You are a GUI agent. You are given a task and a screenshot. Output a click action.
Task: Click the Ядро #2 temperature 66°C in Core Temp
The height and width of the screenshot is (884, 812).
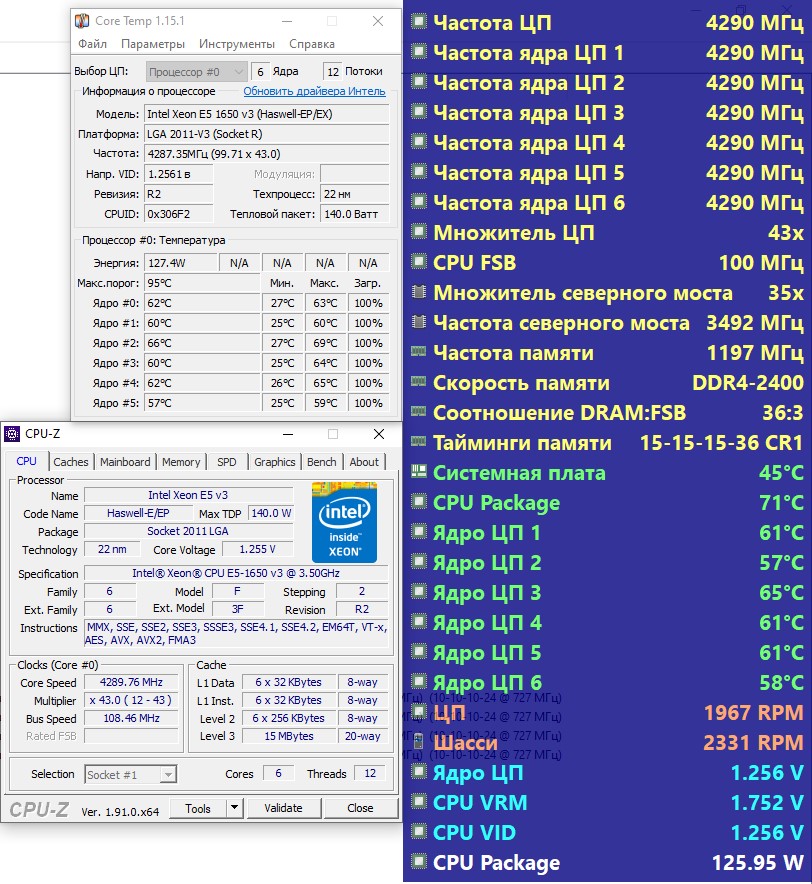point(202,343)
